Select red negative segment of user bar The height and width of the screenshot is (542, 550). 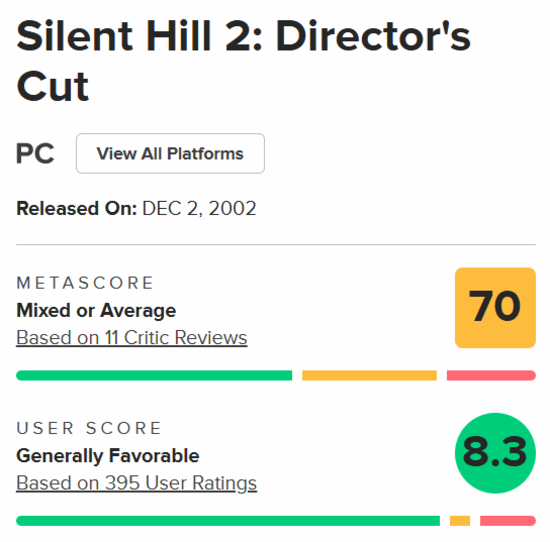(508, 521)
